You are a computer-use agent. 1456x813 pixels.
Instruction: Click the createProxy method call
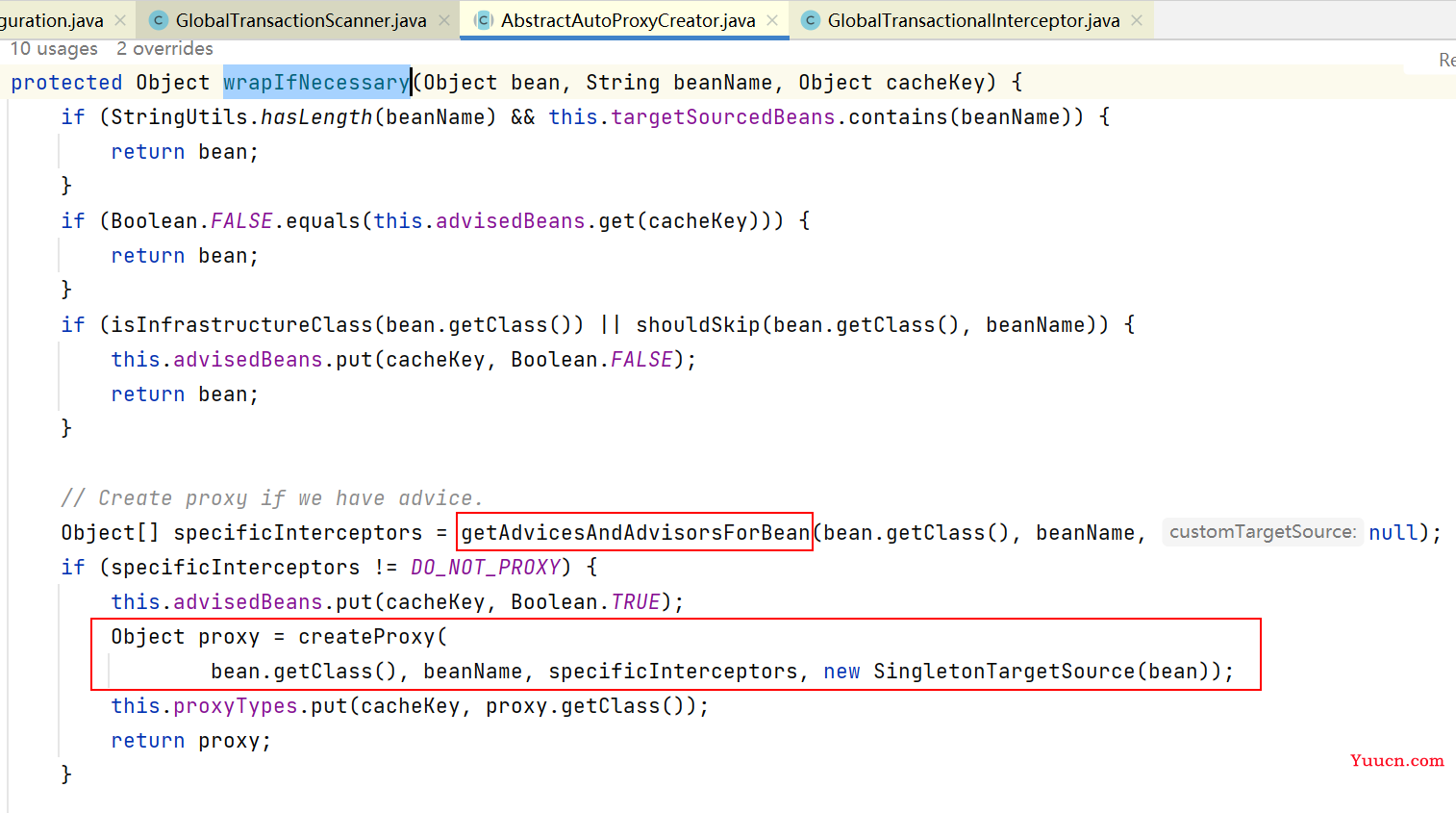point(366,637)
